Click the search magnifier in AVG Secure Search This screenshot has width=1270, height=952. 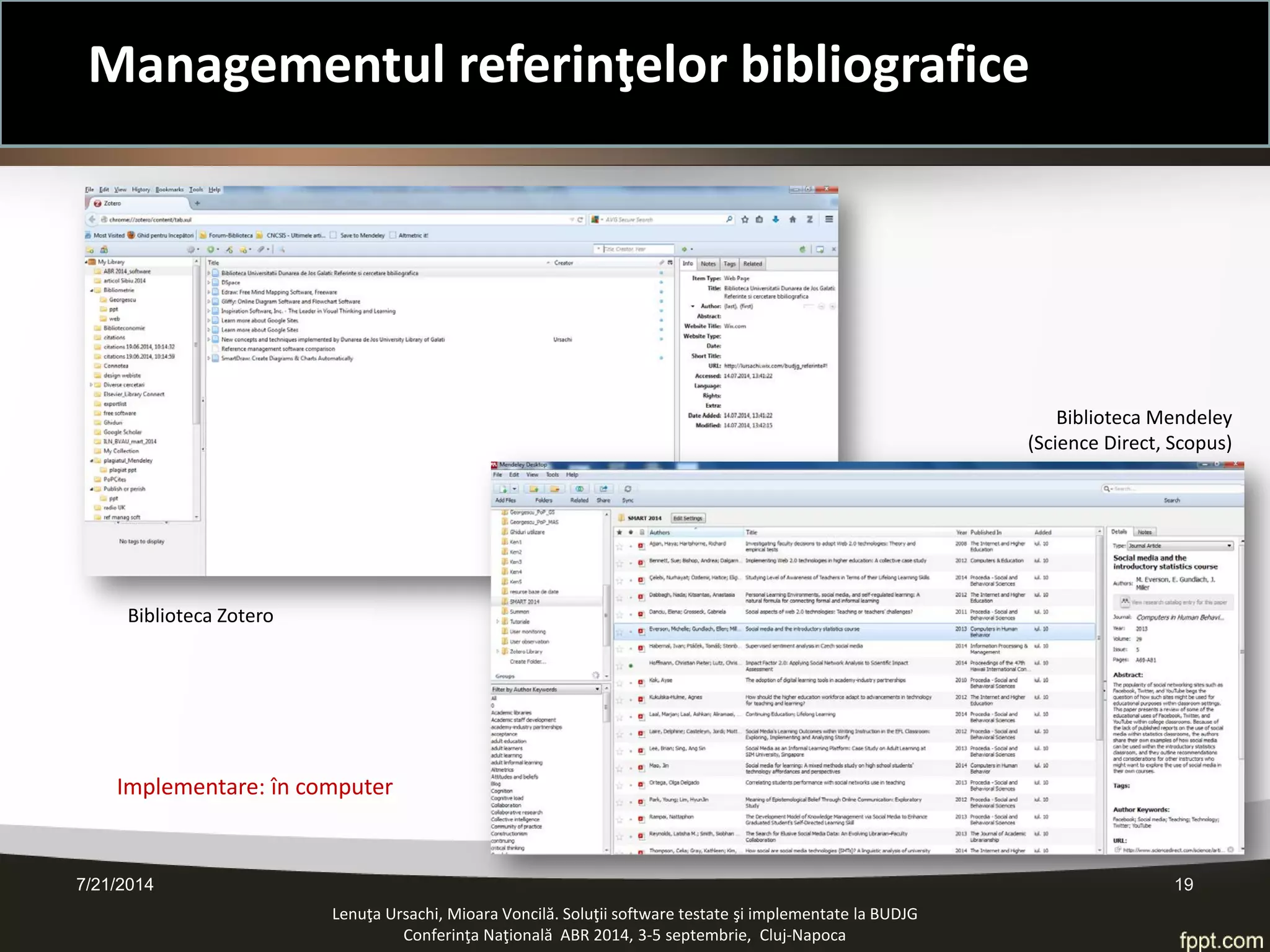pos(729,219)
